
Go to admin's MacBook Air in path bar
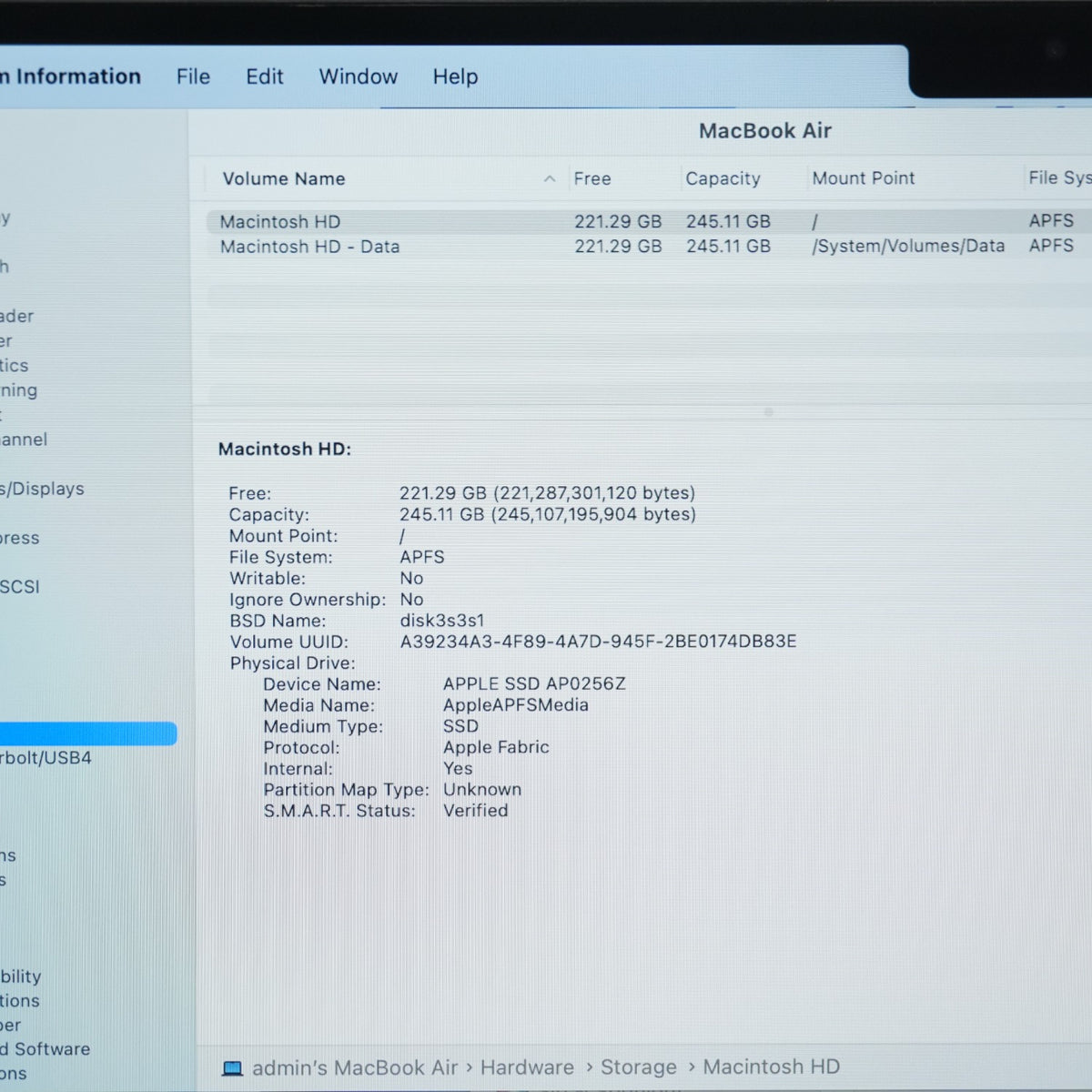[355, 1067]
